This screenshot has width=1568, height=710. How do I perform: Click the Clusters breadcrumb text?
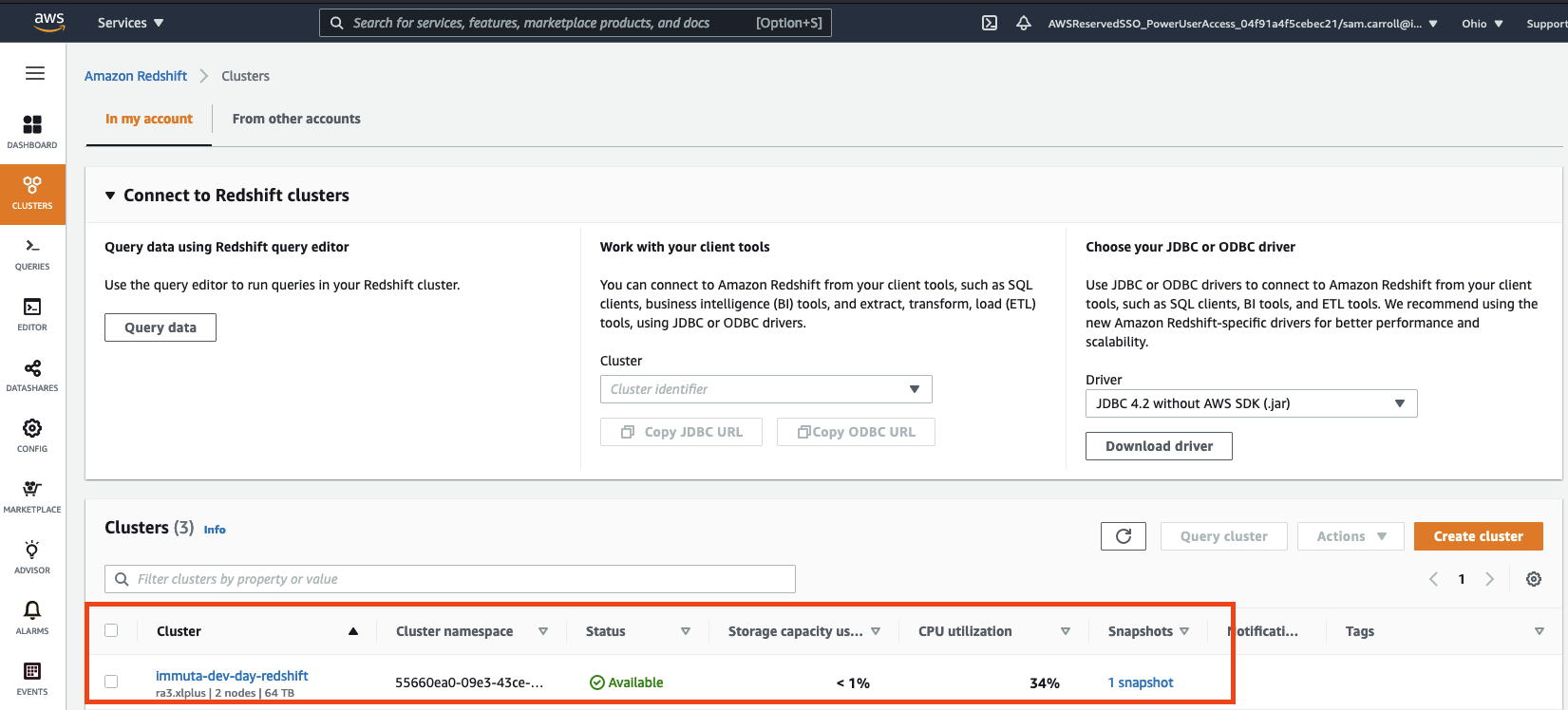coord(245,76)
